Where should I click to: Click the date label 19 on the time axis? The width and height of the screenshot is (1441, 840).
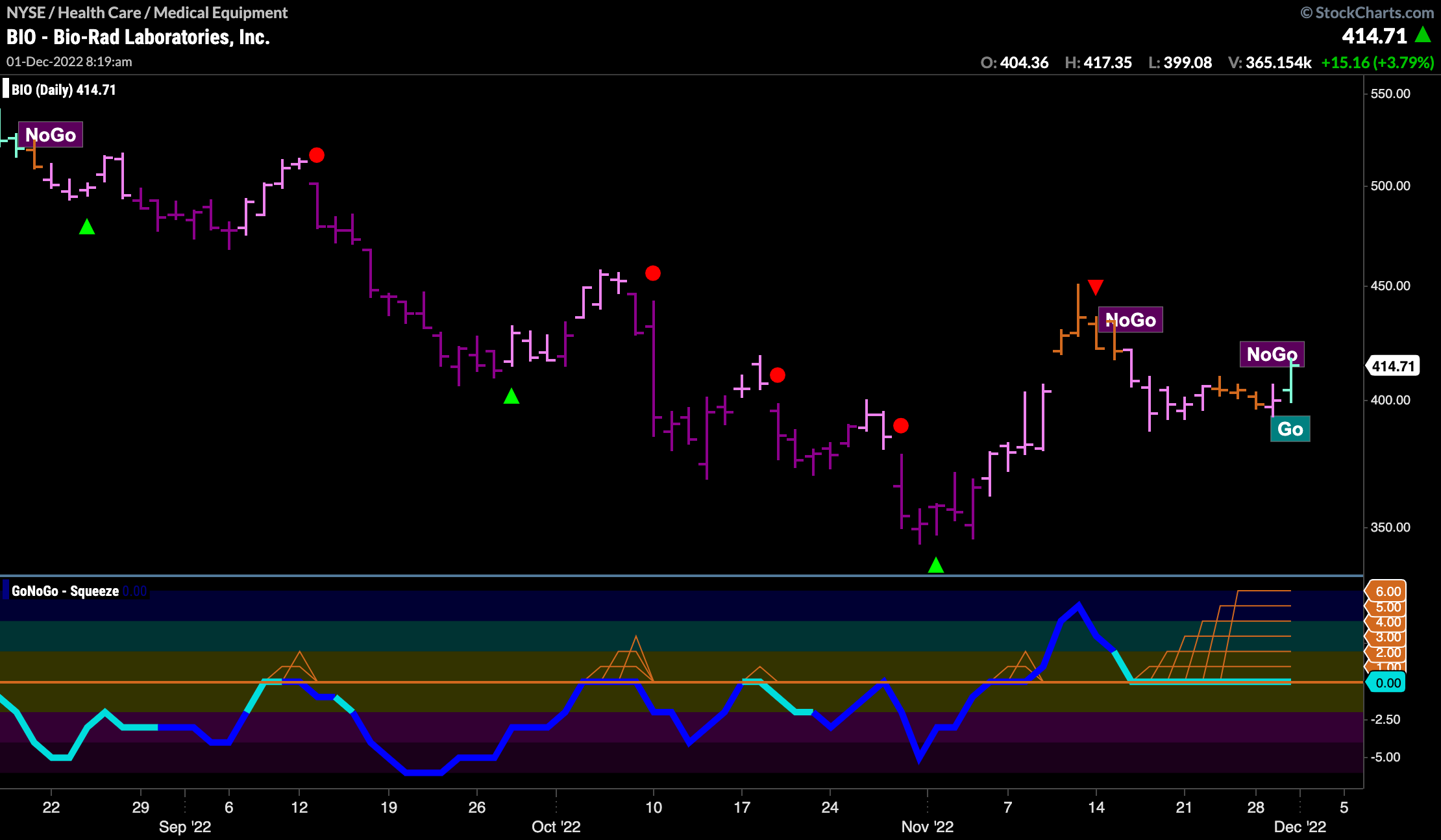[x=389, y=807]
